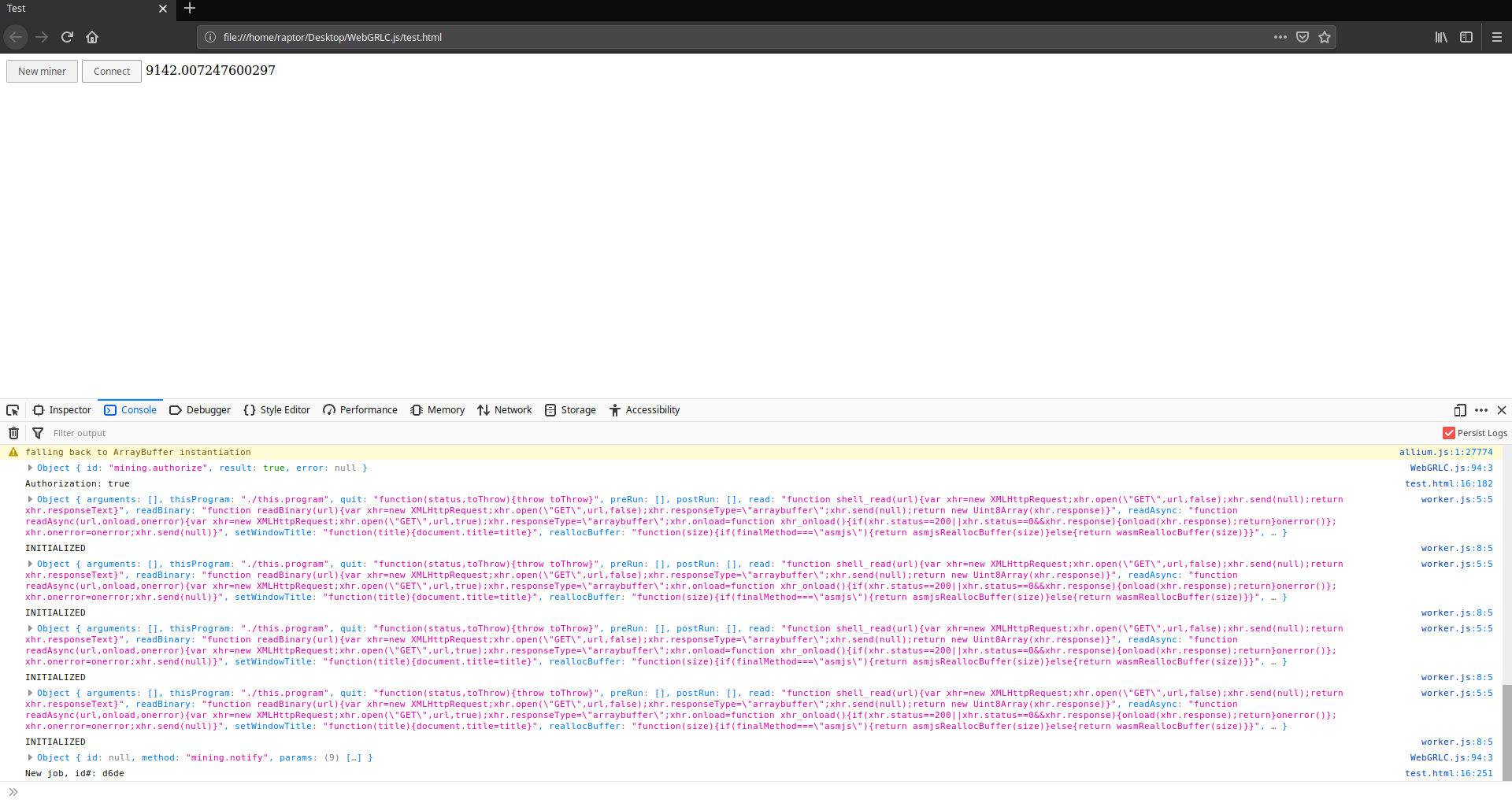The image size is (1512, 803).
Task: Close the Test tab
Action: pyautogui.click(x=163, y=9)
